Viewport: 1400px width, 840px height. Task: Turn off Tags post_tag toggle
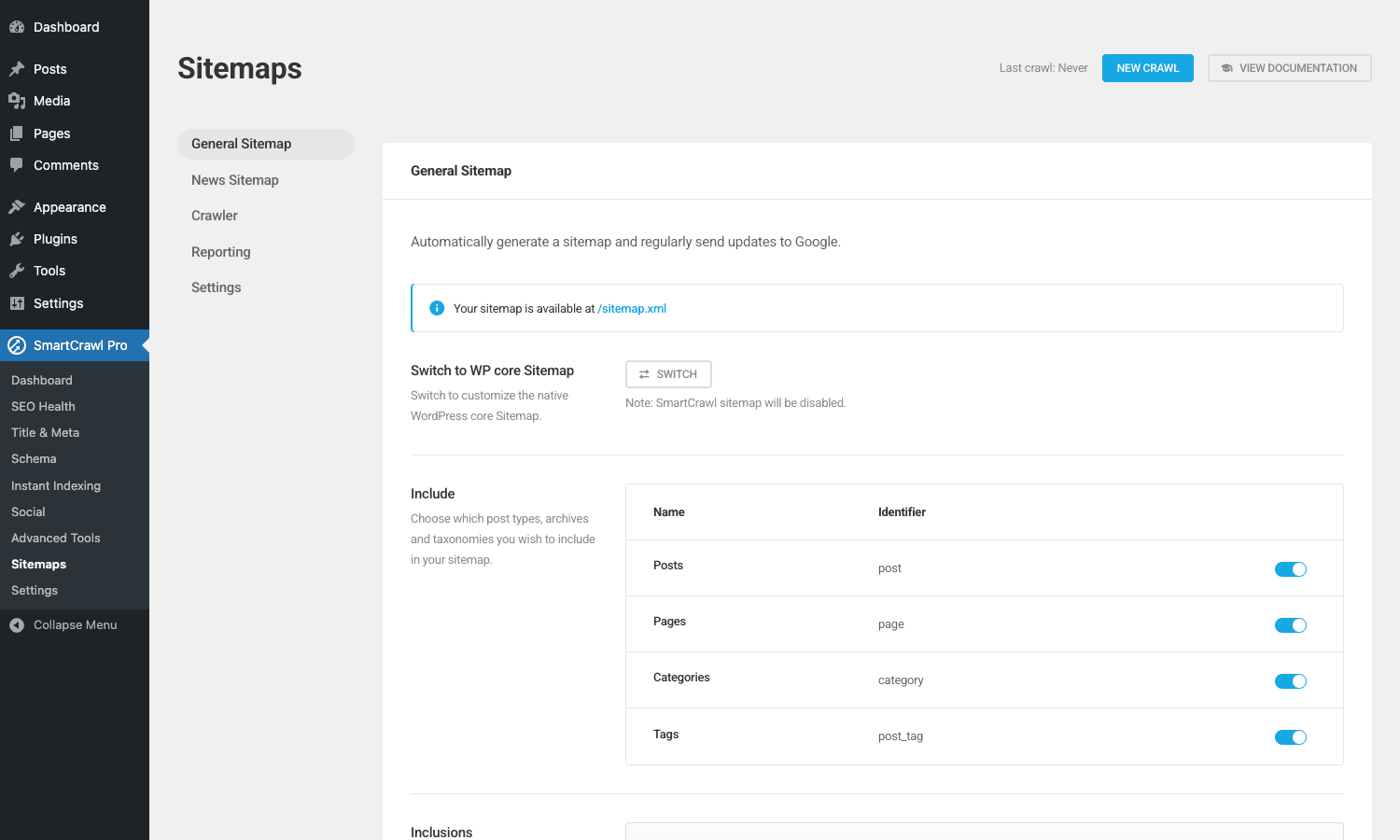[1291, 737]
